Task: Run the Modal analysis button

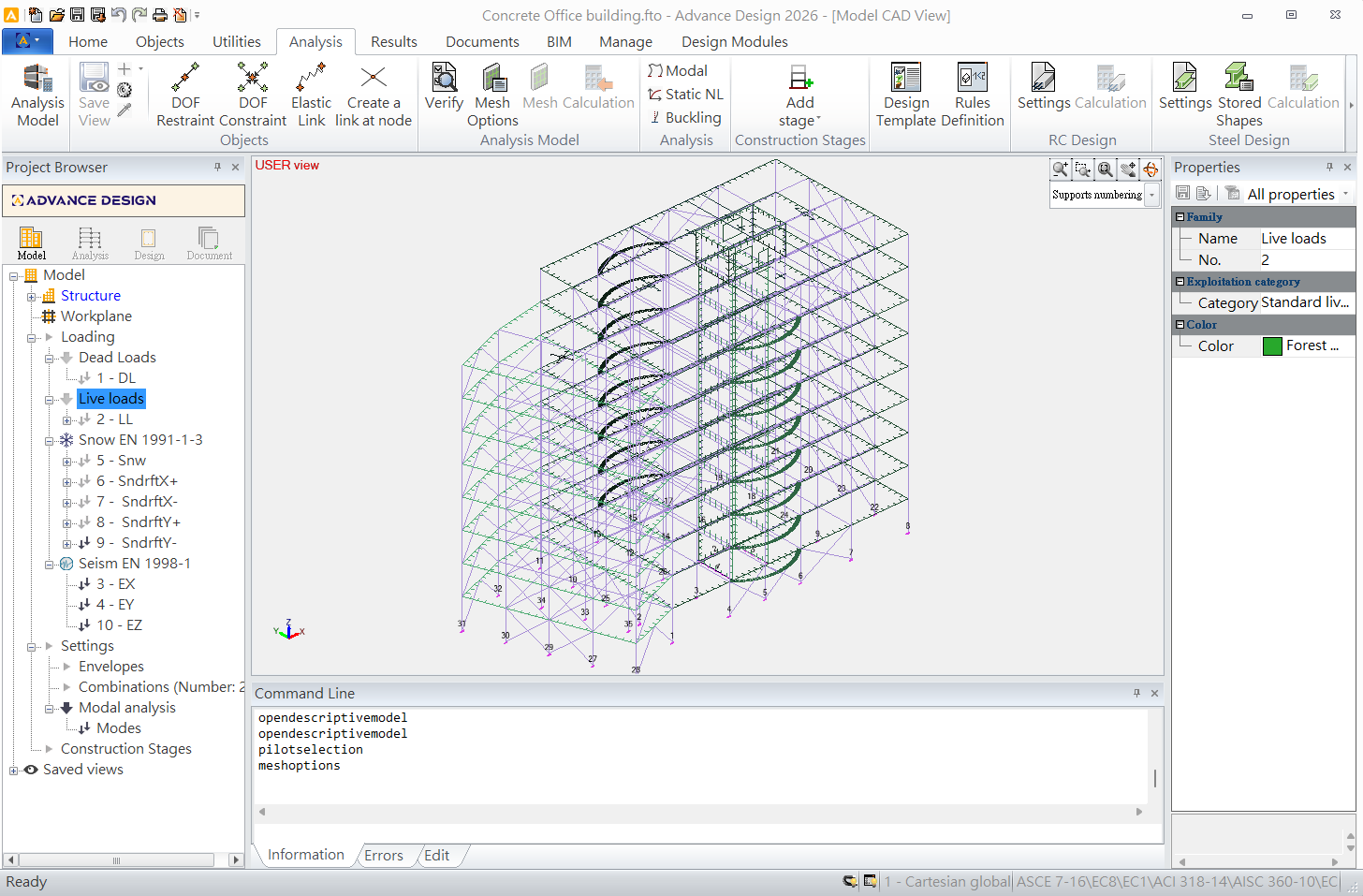Action: coord(678,71)
